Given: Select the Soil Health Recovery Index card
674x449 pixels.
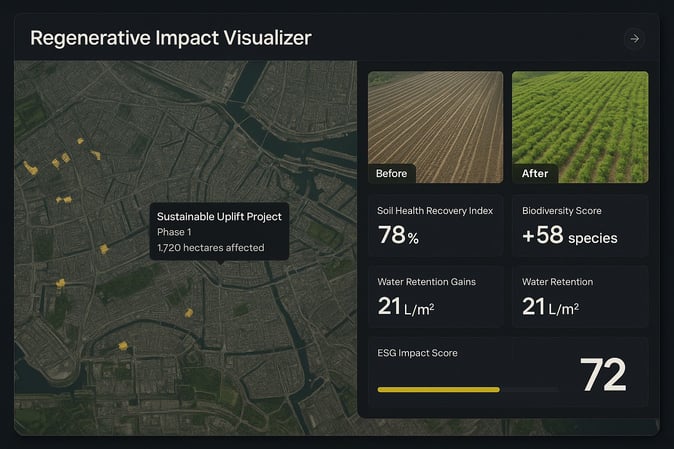Looking at the screenshot, I should pyautogui.click(x=435, y=226).
